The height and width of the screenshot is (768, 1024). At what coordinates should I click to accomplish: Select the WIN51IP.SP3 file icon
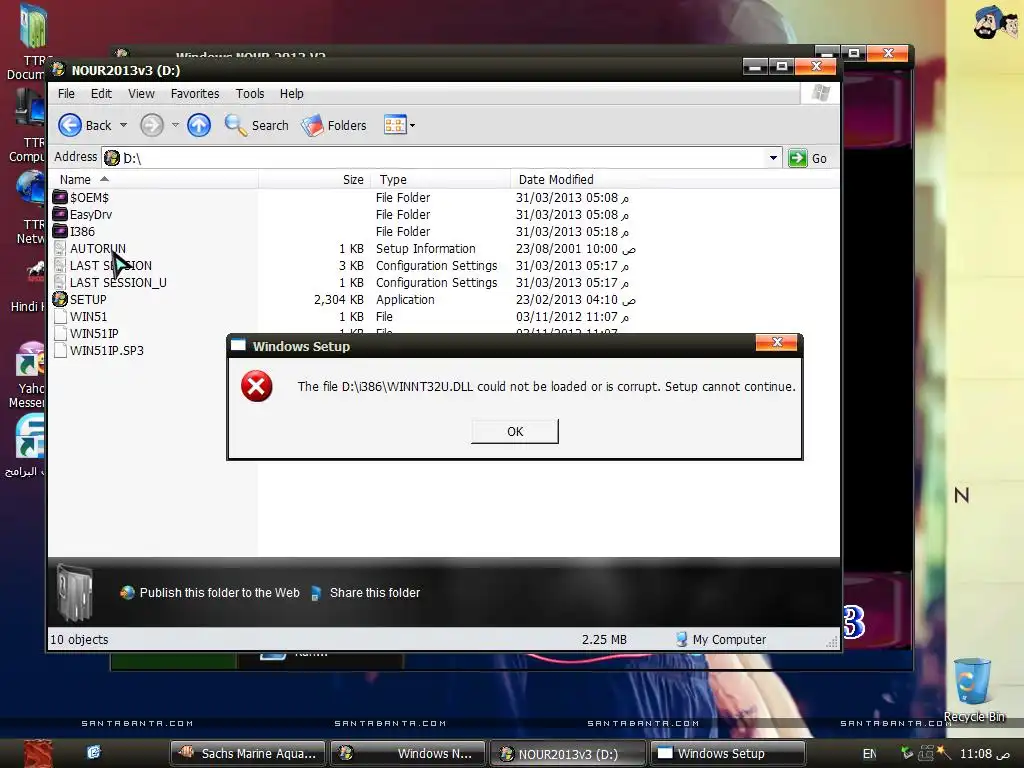(60, 350)
